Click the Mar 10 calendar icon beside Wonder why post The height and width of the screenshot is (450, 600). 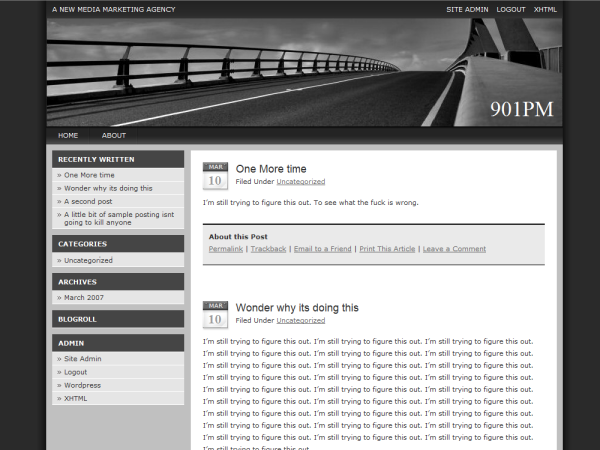tap(214, 314)
